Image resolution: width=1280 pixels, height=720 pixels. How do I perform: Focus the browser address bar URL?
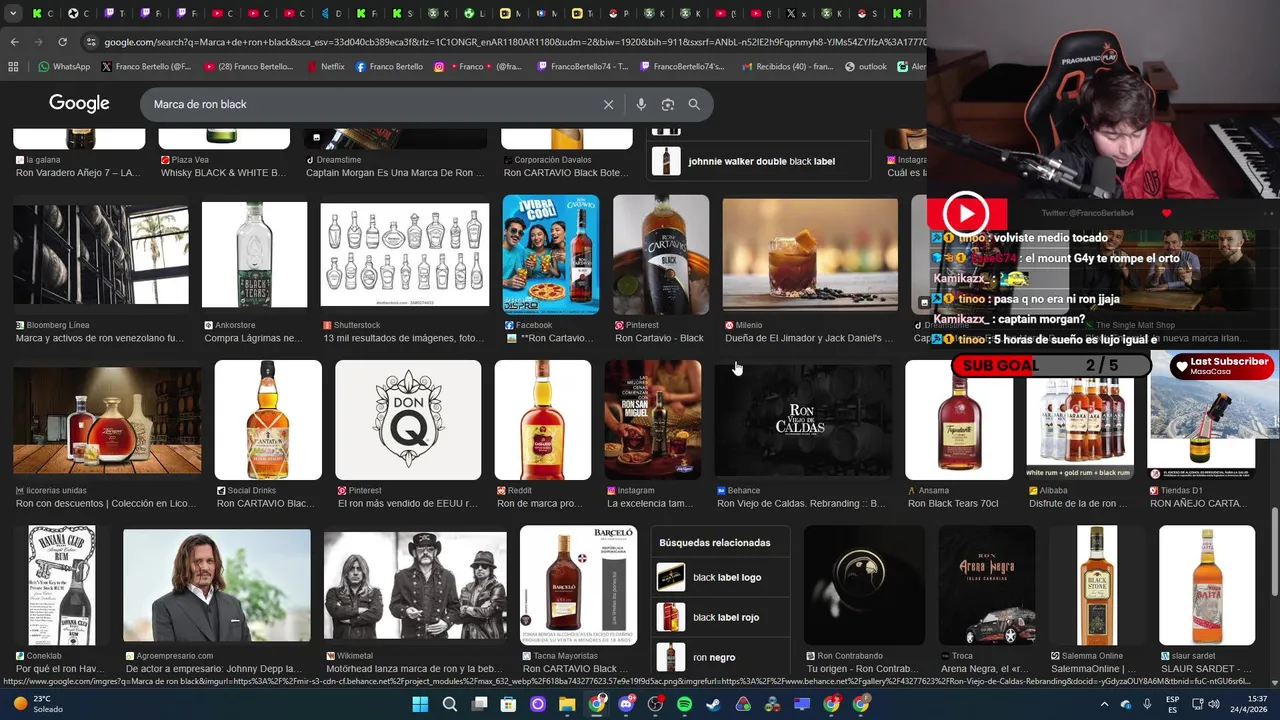(x=515, y=42)
